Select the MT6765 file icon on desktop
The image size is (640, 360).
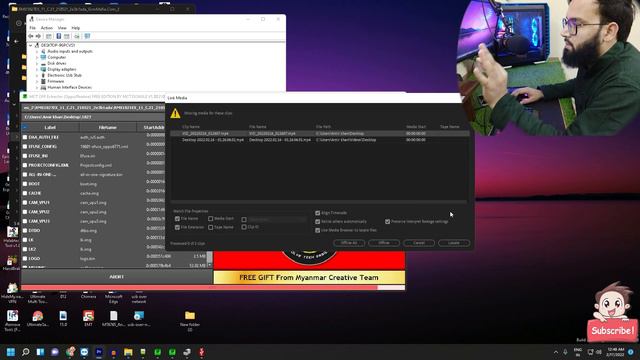coord(113,318)
